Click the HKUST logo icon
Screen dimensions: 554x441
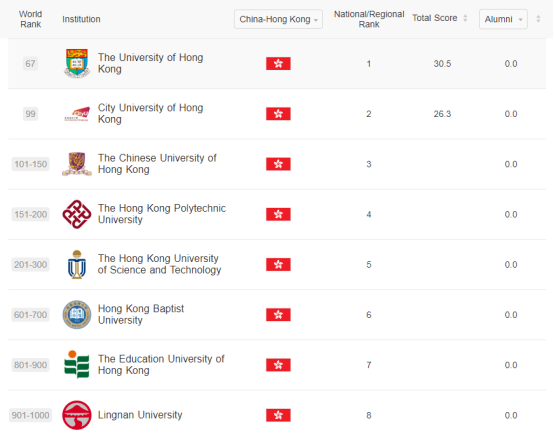[x=77, y=265]
